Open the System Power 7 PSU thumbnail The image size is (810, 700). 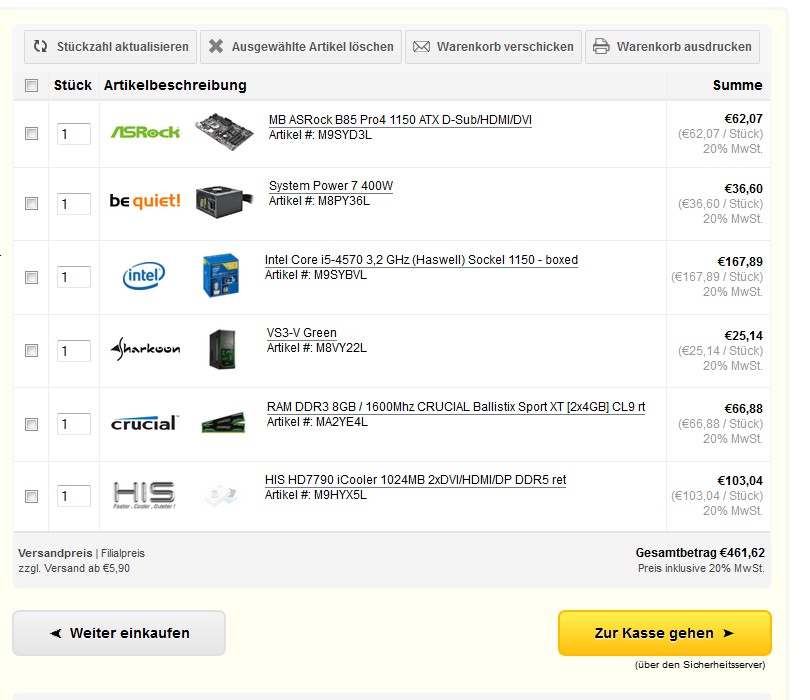224,202
